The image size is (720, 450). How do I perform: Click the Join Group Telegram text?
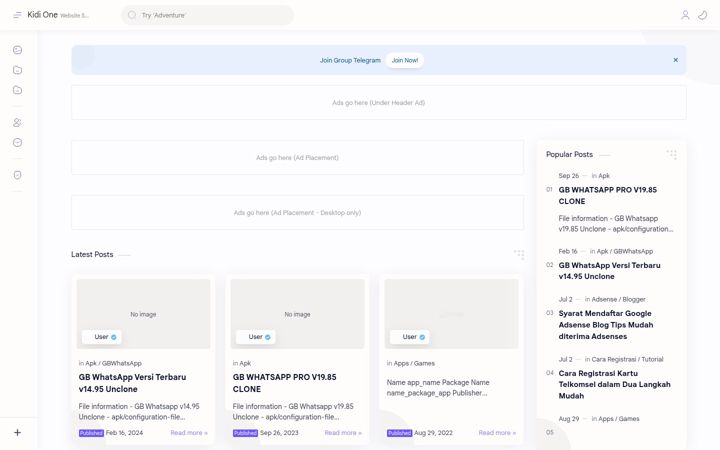[350, 60]
